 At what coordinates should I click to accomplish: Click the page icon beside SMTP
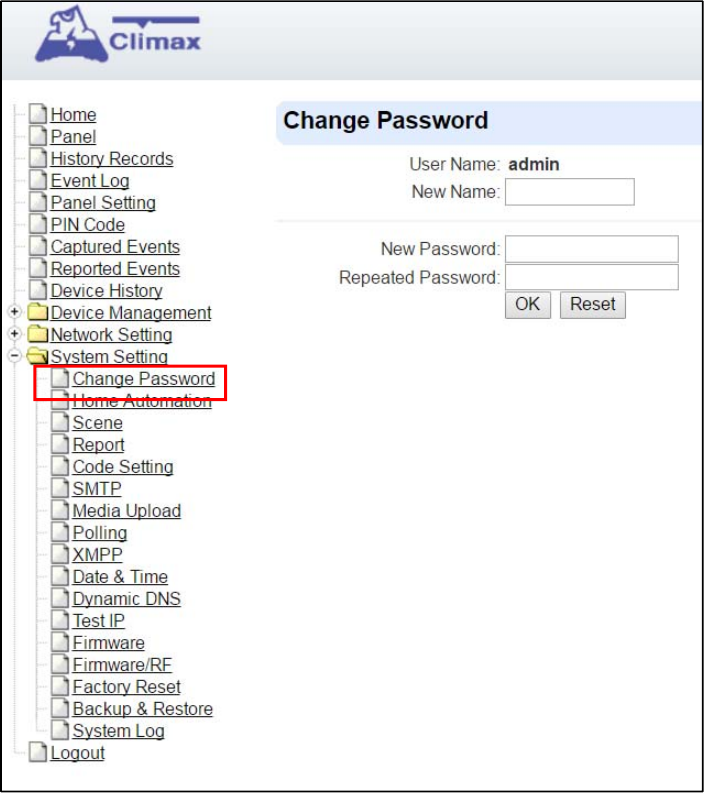point(60,488)
